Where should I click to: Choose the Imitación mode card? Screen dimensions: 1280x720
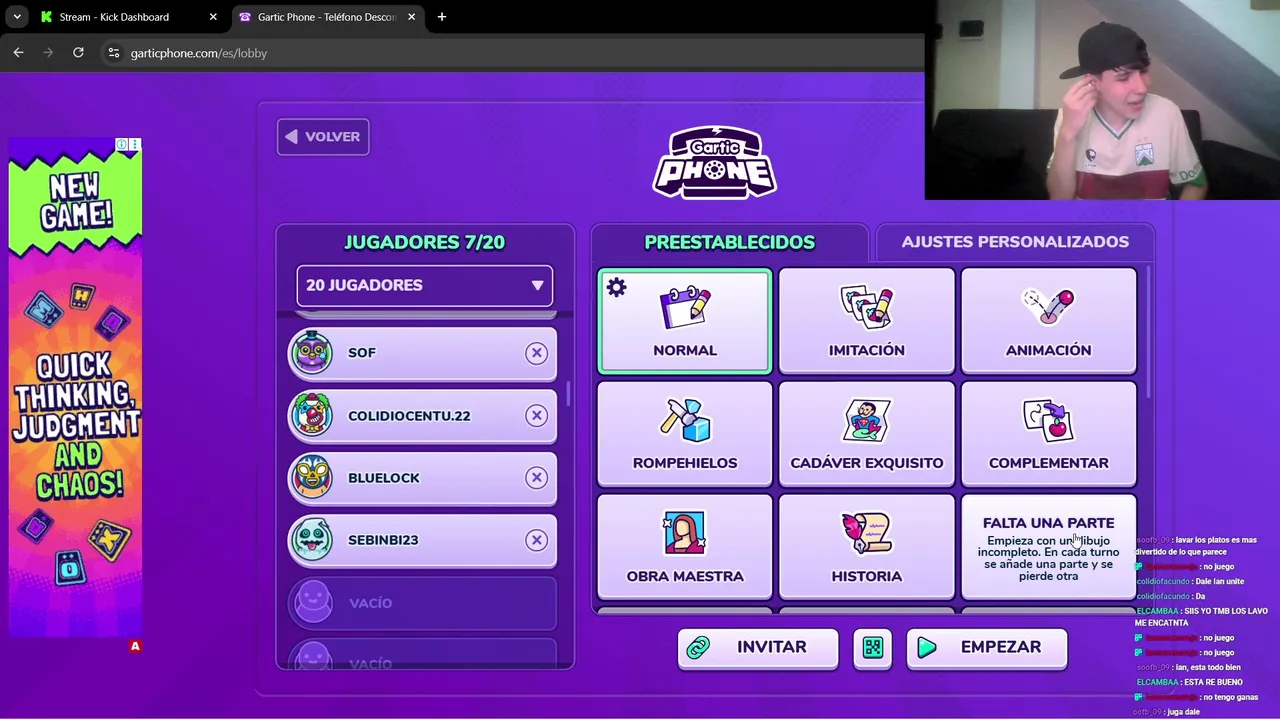point(867,321)
